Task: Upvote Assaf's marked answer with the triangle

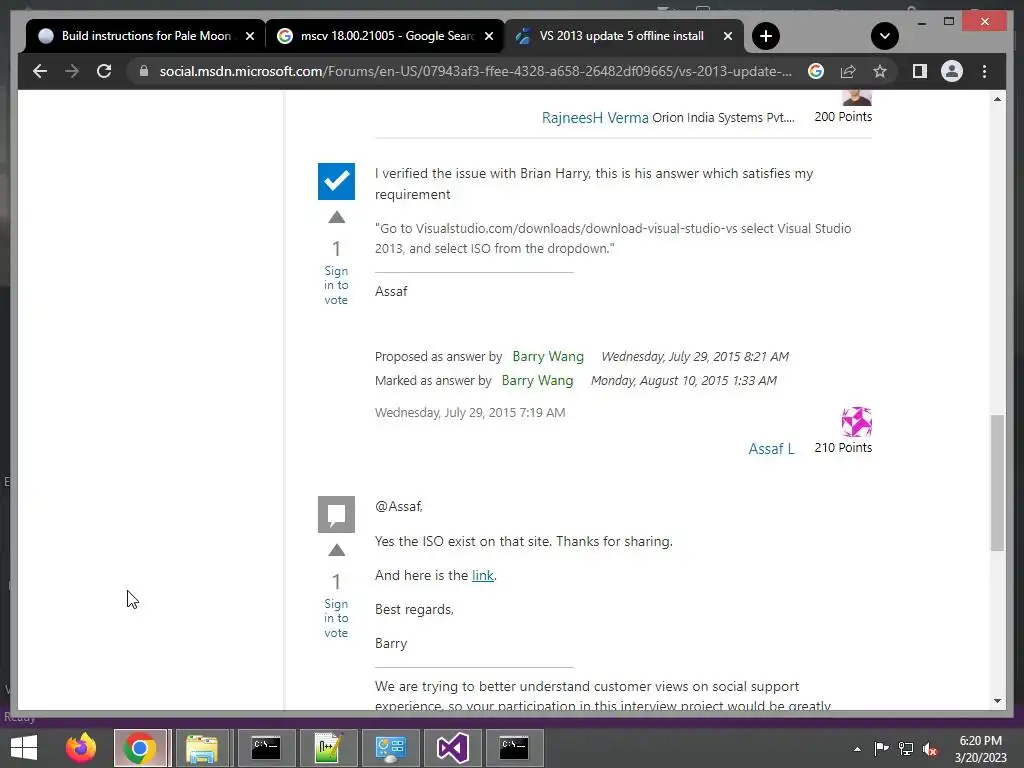Action: (336, 217)
